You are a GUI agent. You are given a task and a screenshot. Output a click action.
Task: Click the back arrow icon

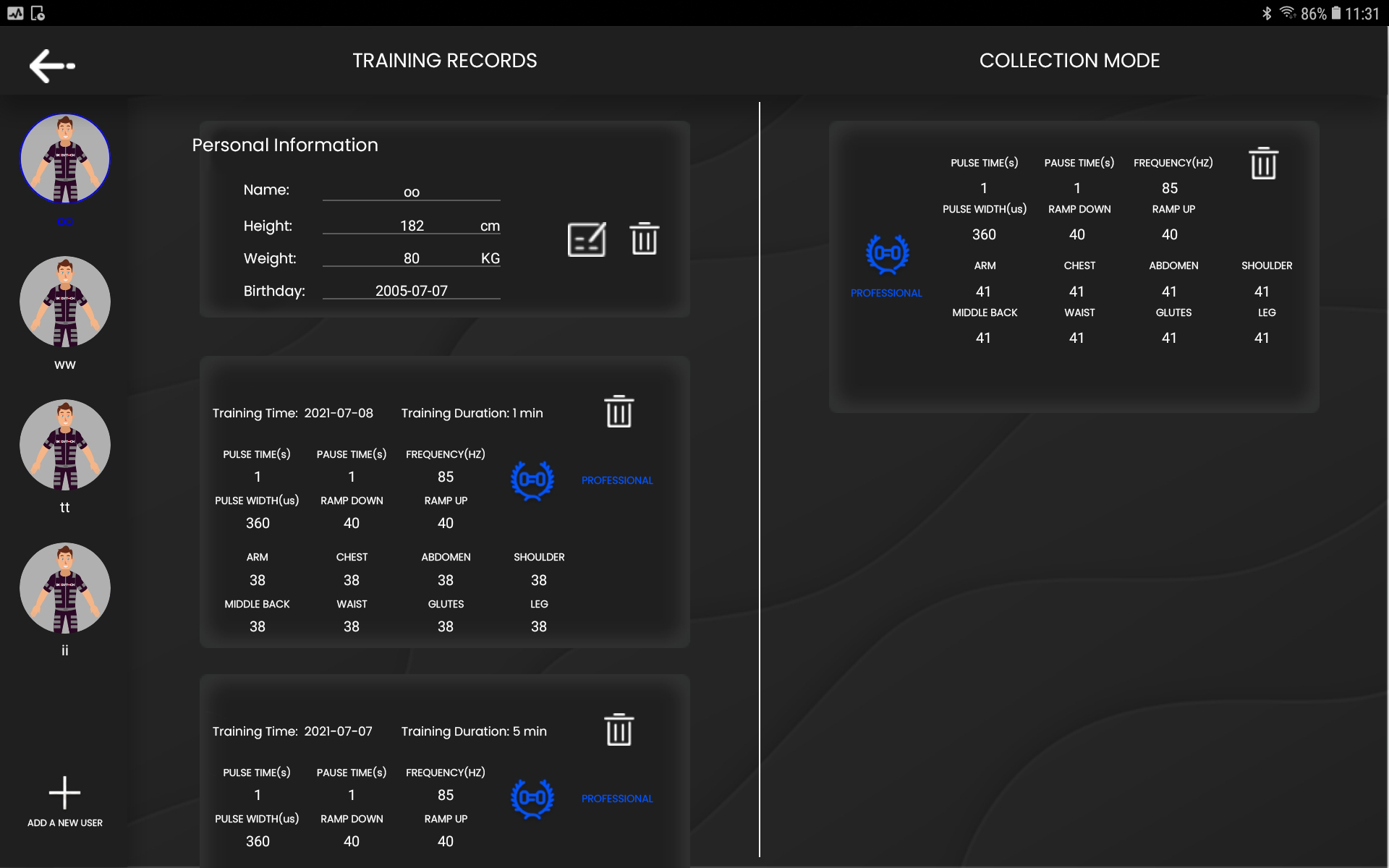[x=51, y=66]
